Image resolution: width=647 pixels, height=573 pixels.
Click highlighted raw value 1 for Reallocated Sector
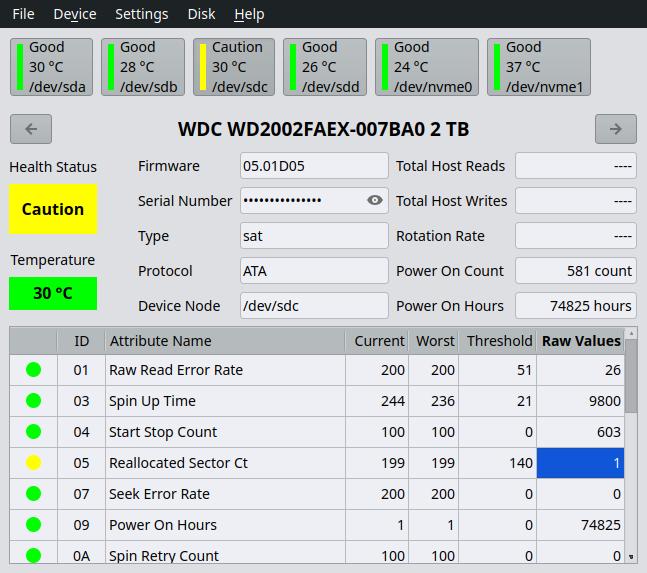[x=580, y=463]
